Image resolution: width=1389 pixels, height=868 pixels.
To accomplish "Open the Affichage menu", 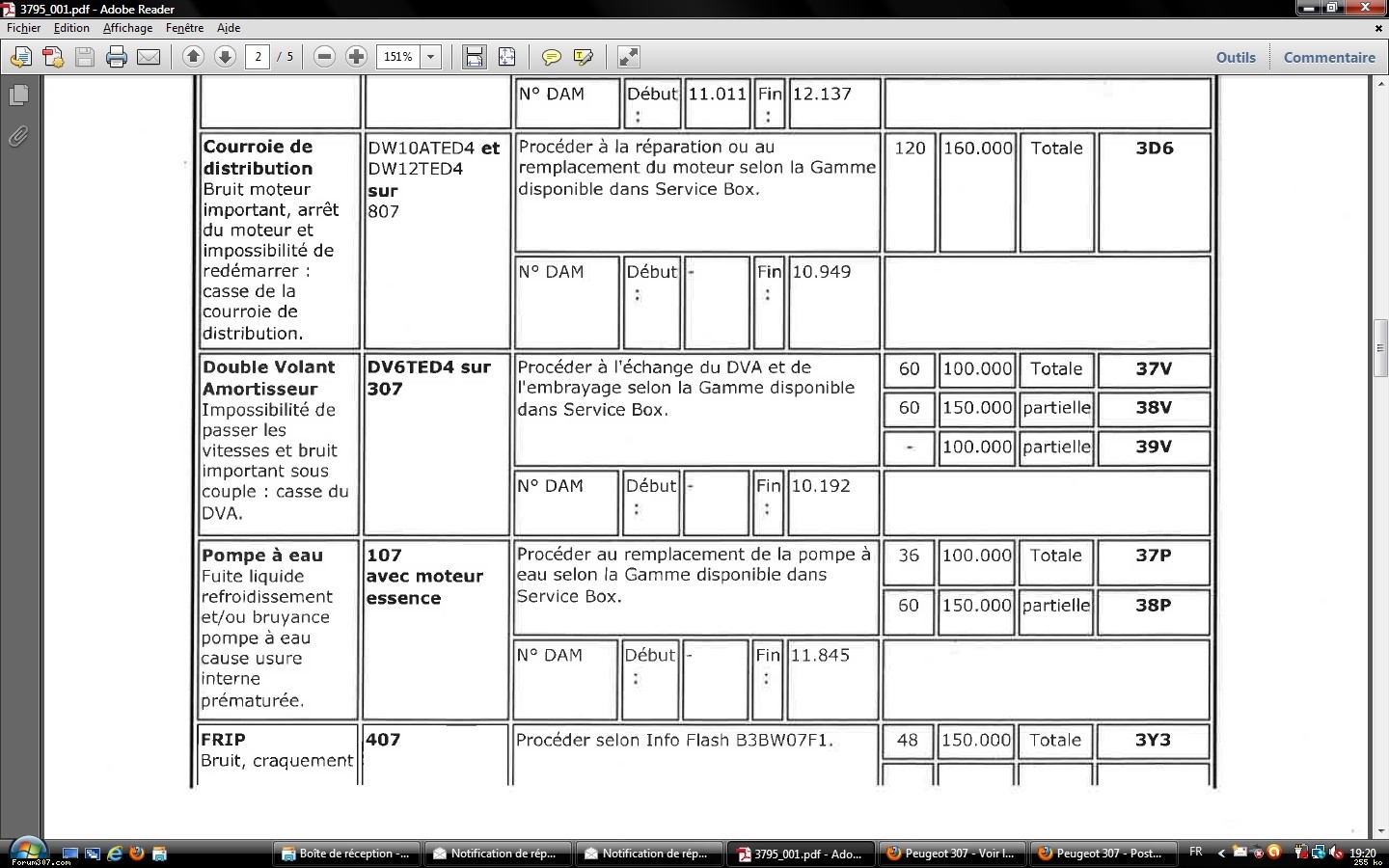I will click(x=127, y=28).
